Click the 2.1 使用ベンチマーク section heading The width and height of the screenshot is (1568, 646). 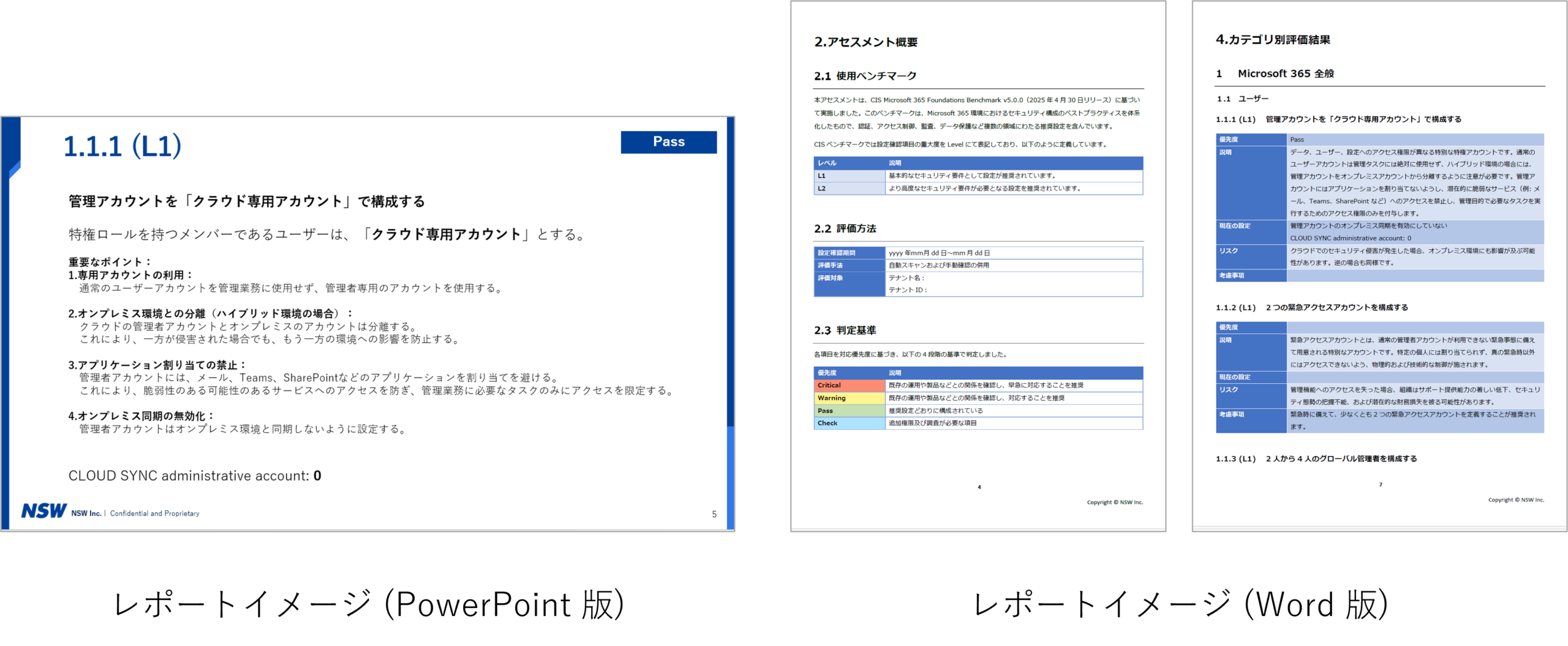point(865,76)
